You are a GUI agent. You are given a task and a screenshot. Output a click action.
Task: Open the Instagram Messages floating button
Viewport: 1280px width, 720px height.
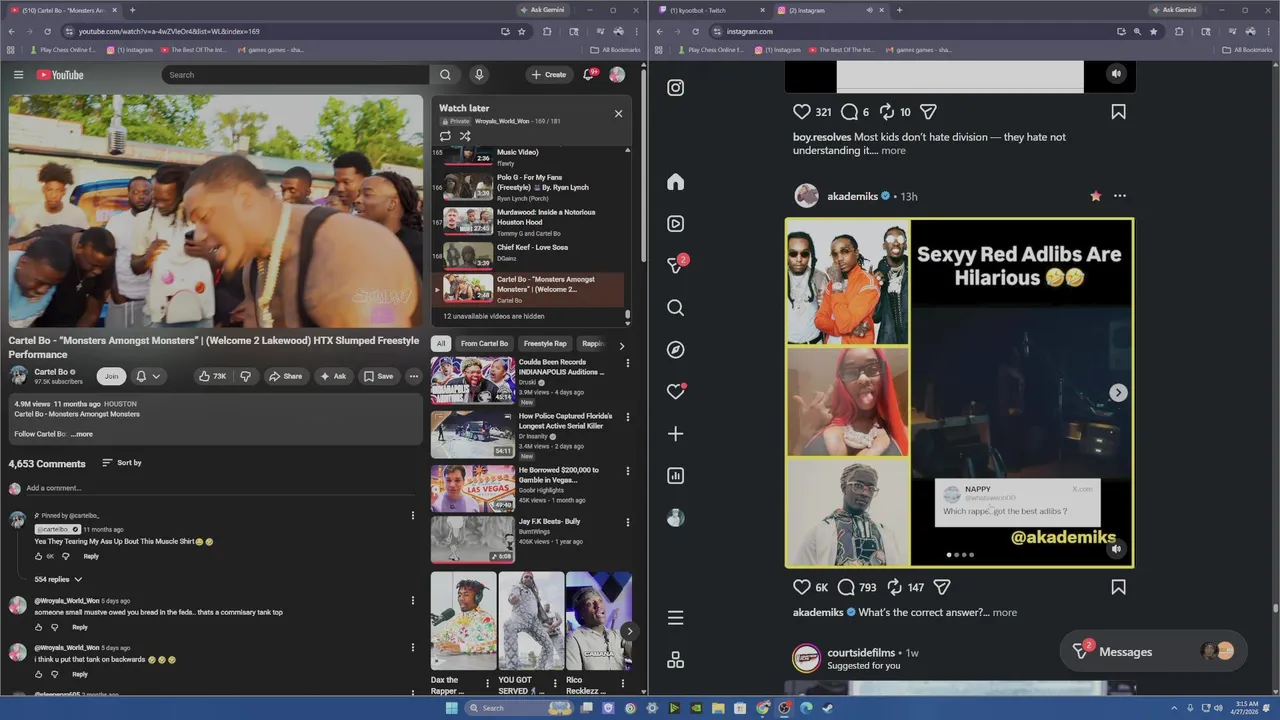pos(1153,652)
